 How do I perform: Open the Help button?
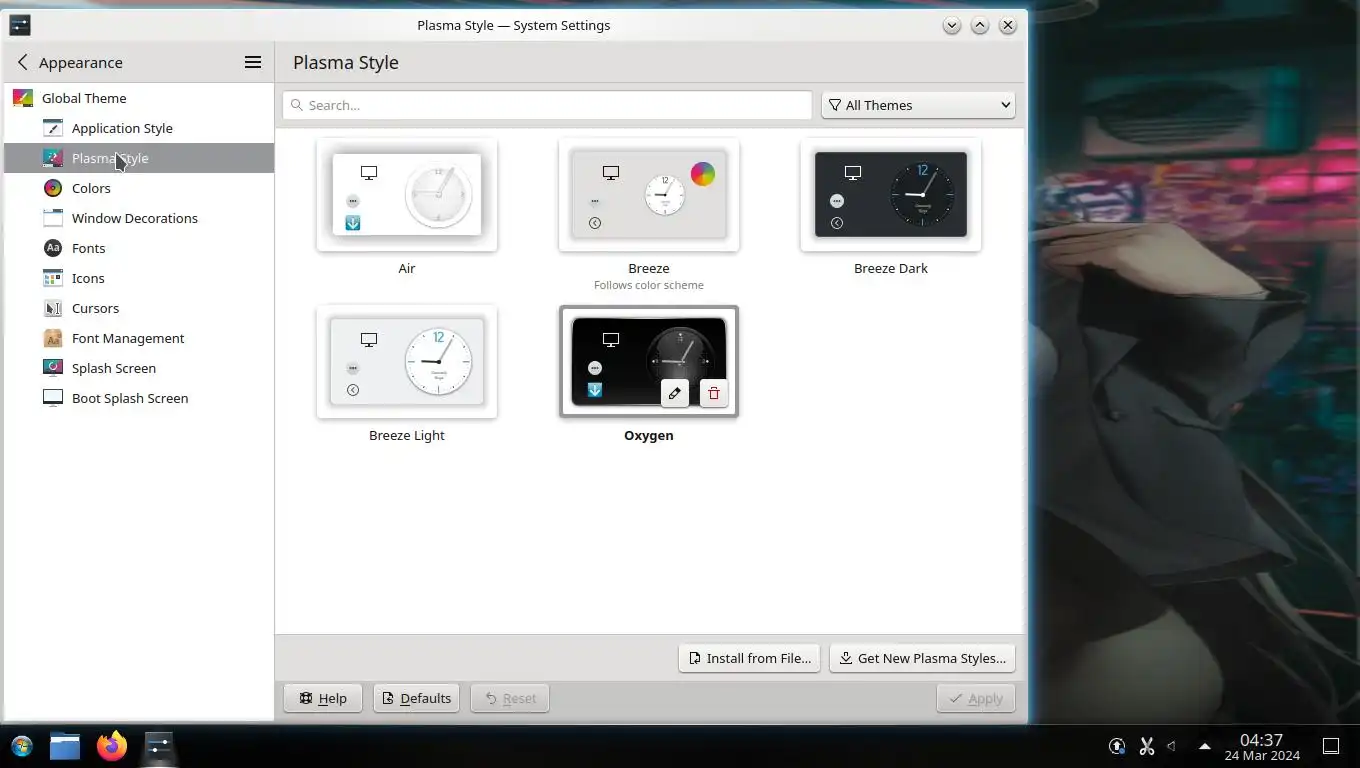tap(323, 698)
